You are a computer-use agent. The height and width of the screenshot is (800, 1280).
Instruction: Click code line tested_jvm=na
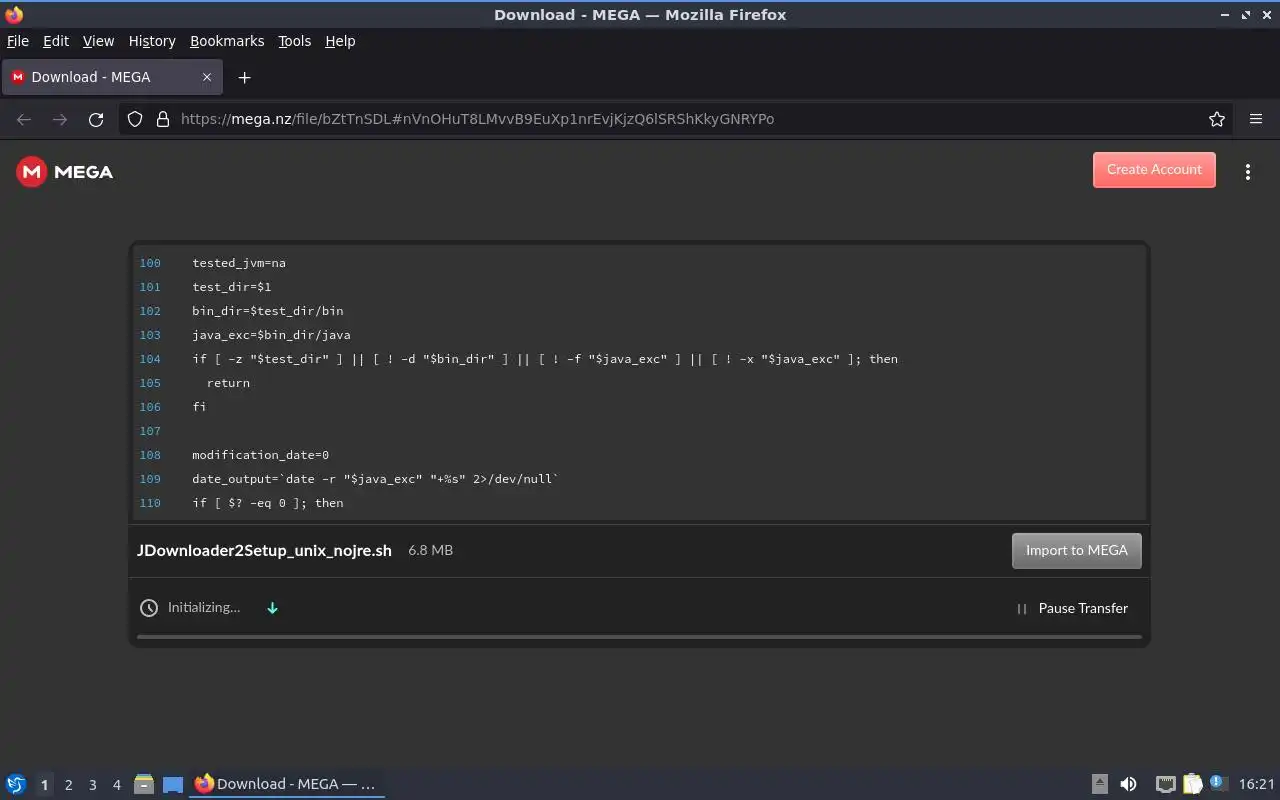[x=239, y=263]
